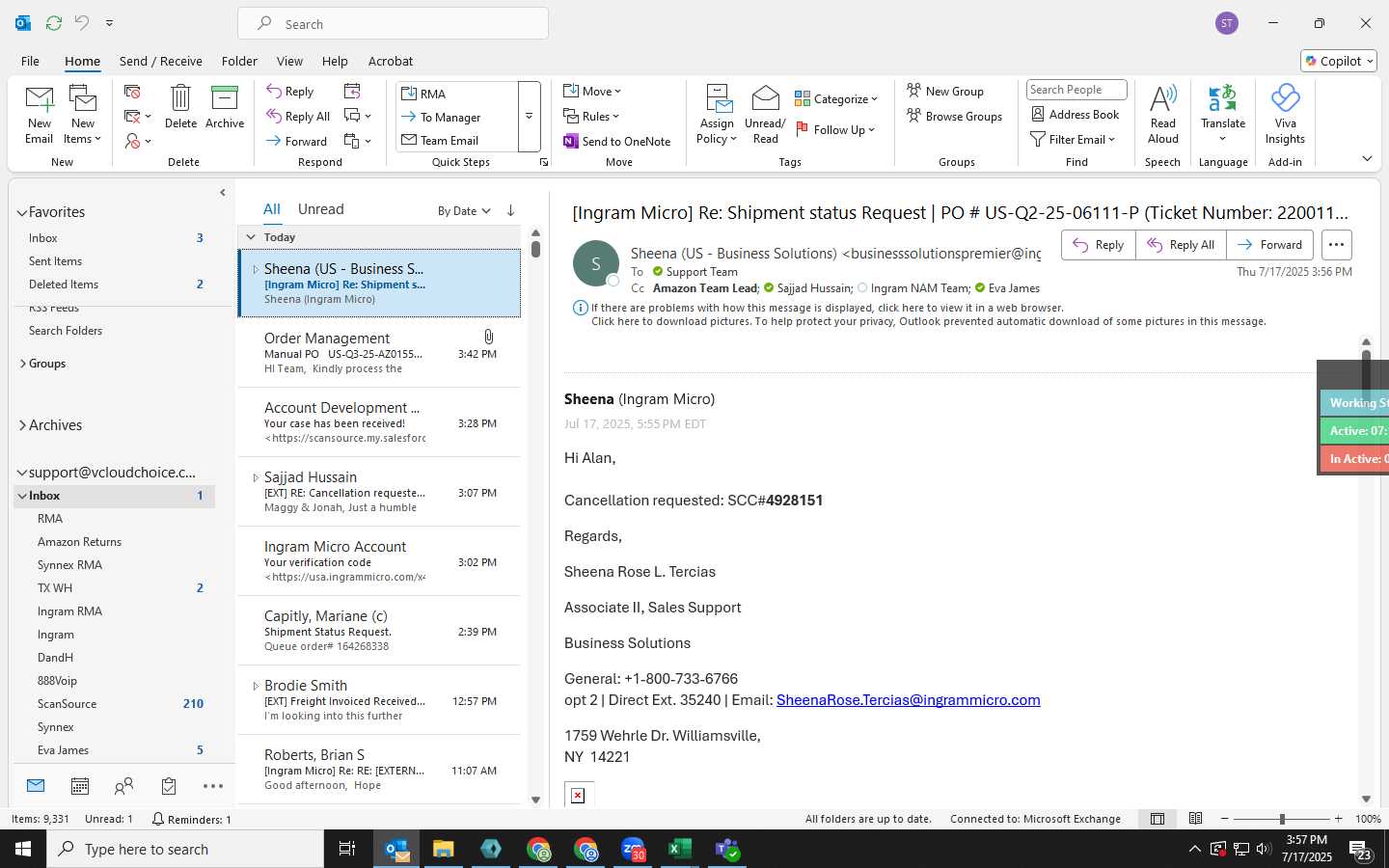Screen dimensions: 1389x868
Task: Adjust the zoom slider in status bar
Action: (x=1282, y=819)
